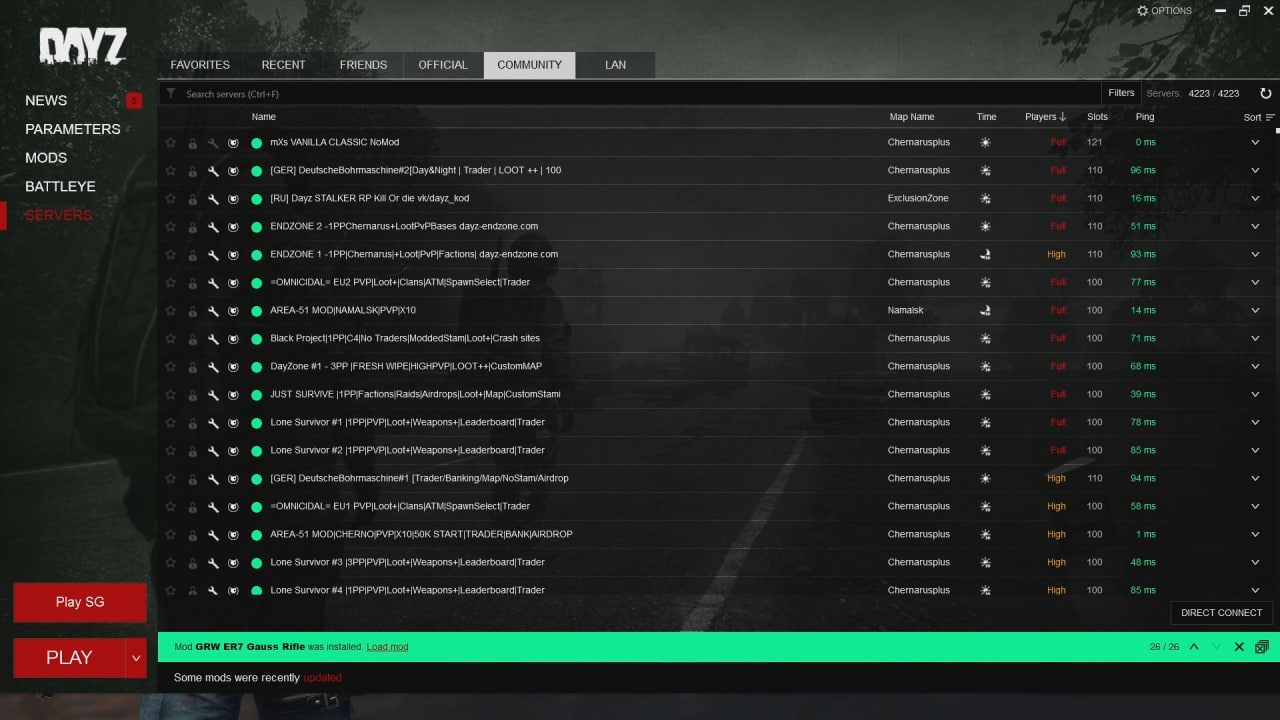
Task: Sort by Players column header
Action: (x=1046, y=117)
